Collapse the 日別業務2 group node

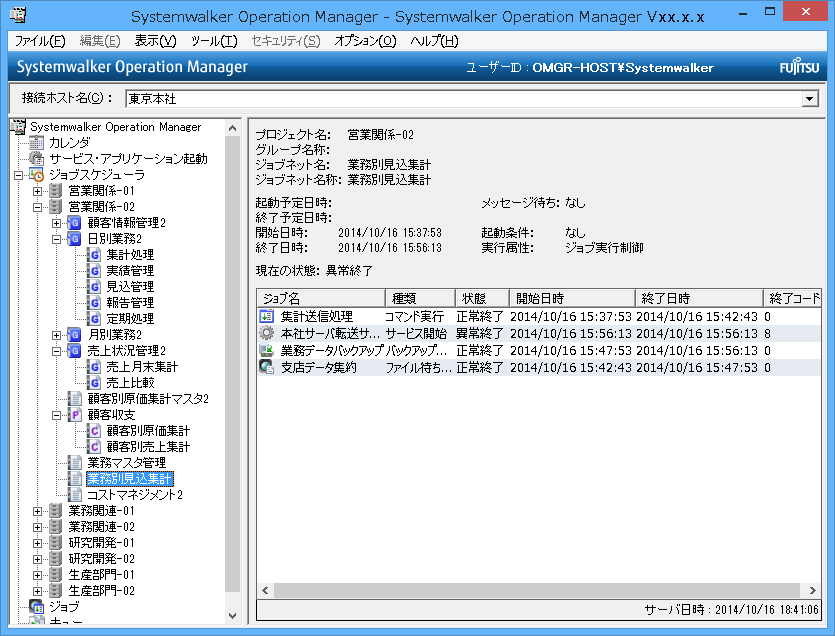56,239
